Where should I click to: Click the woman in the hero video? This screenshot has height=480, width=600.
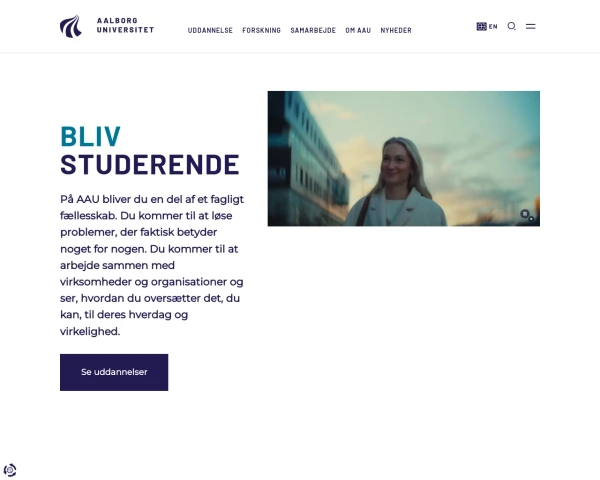[398, 184]
